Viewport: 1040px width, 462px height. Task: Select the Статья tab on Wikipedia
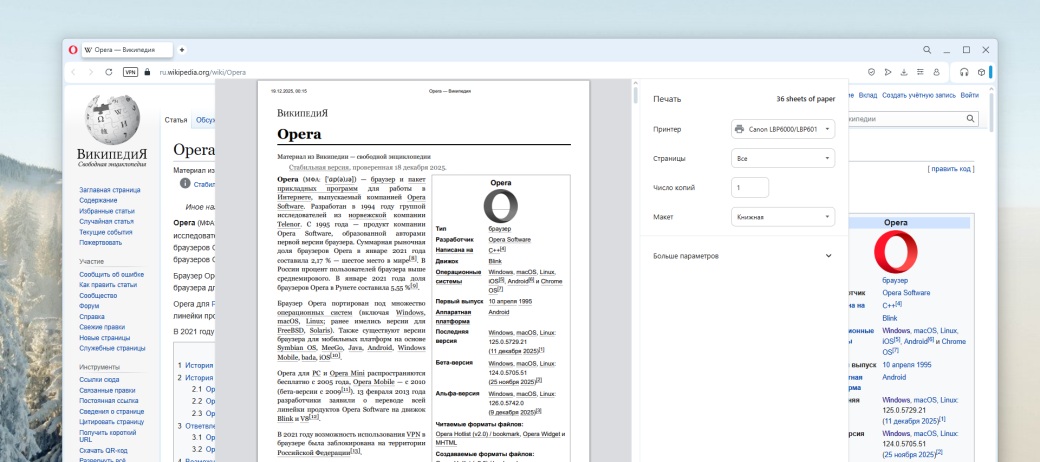(176, 120)
